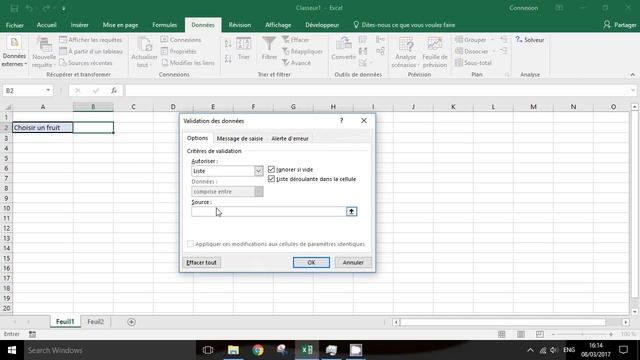Collapse the ribbon with chevron

coord(632,75)
